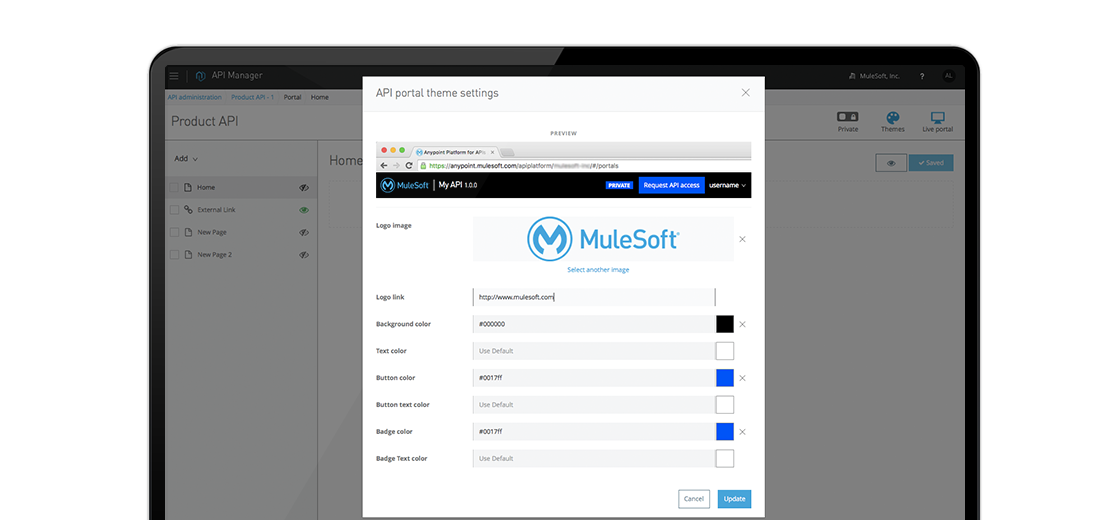Click the help question mark icon
1120x520 pixels.
coord(922,76)
